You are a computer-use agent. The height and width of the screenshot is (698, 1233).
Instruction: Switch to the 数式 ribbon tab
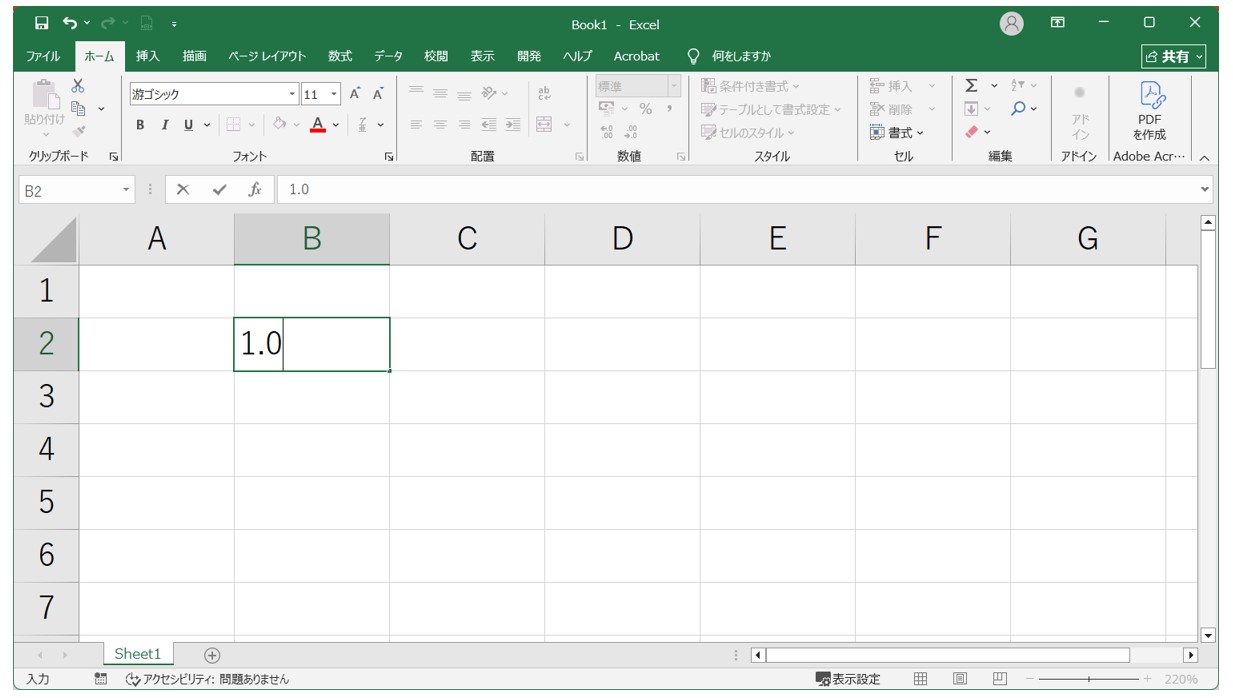click(340, 56)
